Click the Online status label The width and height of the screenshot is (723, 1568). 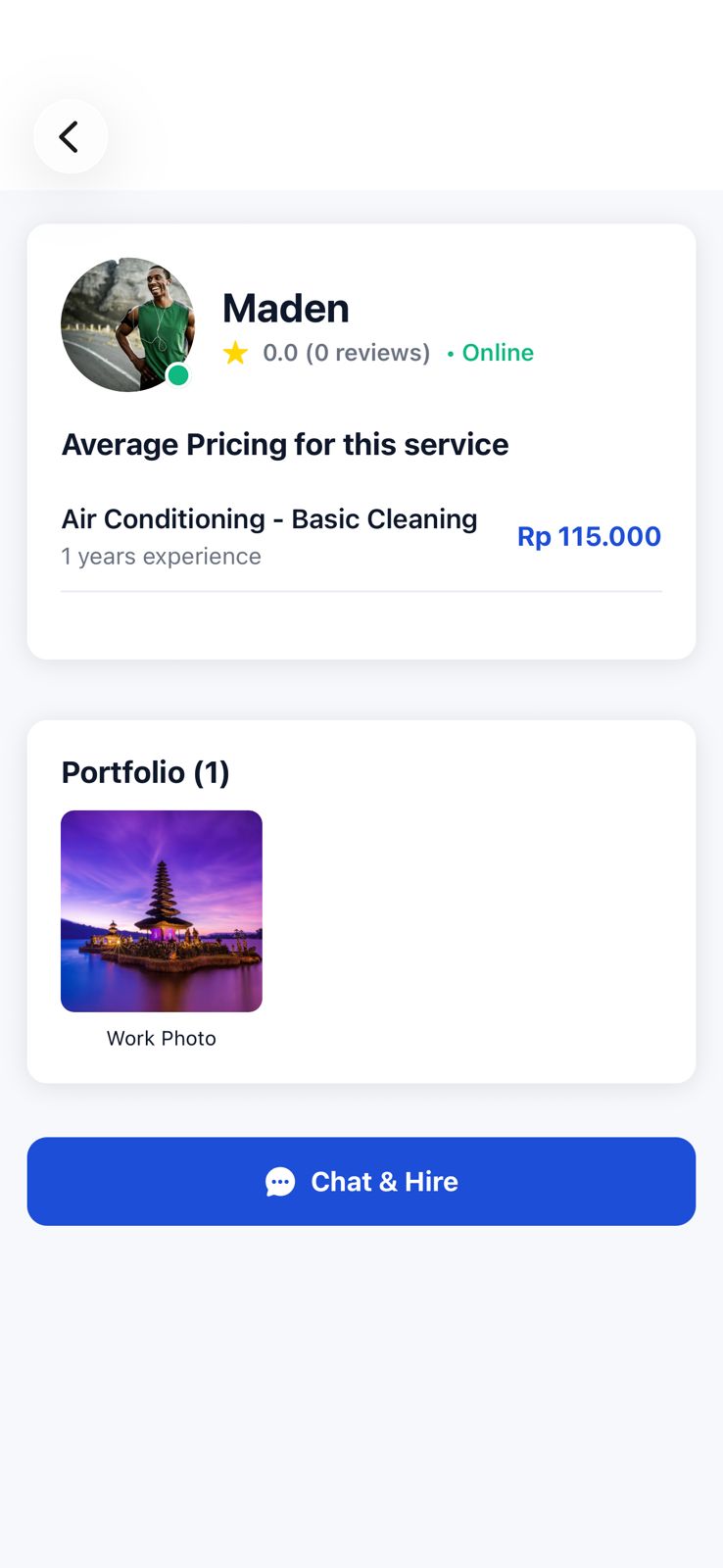(x=498, y=353)
